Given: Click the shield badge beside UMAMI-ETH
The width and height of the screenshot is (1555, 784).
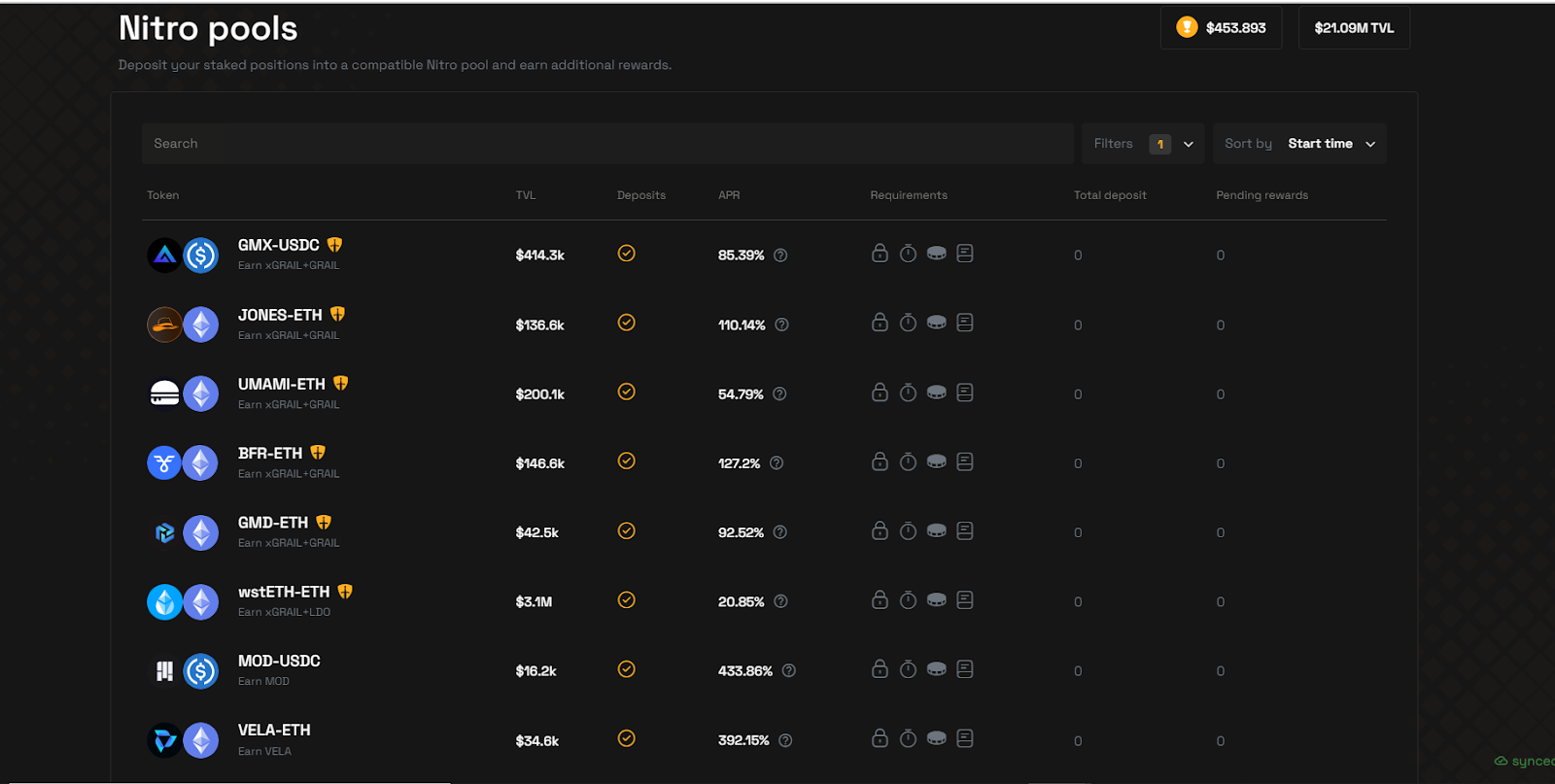Looking at the screenshot, I should (x=340, y=384).
